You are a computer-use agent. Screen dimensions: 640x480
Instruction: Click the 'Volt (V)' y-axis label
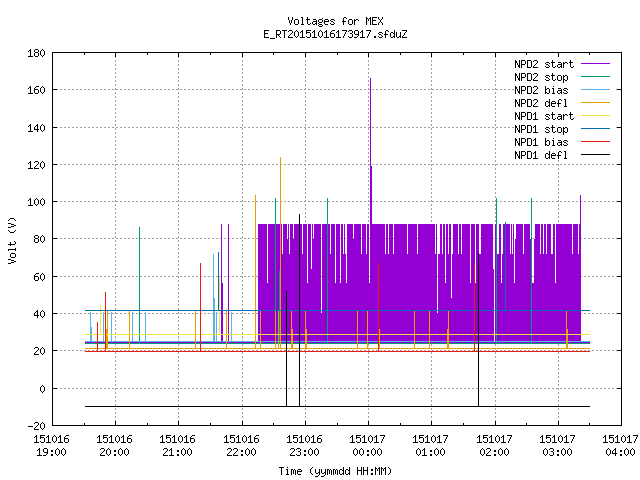(12, 240)
